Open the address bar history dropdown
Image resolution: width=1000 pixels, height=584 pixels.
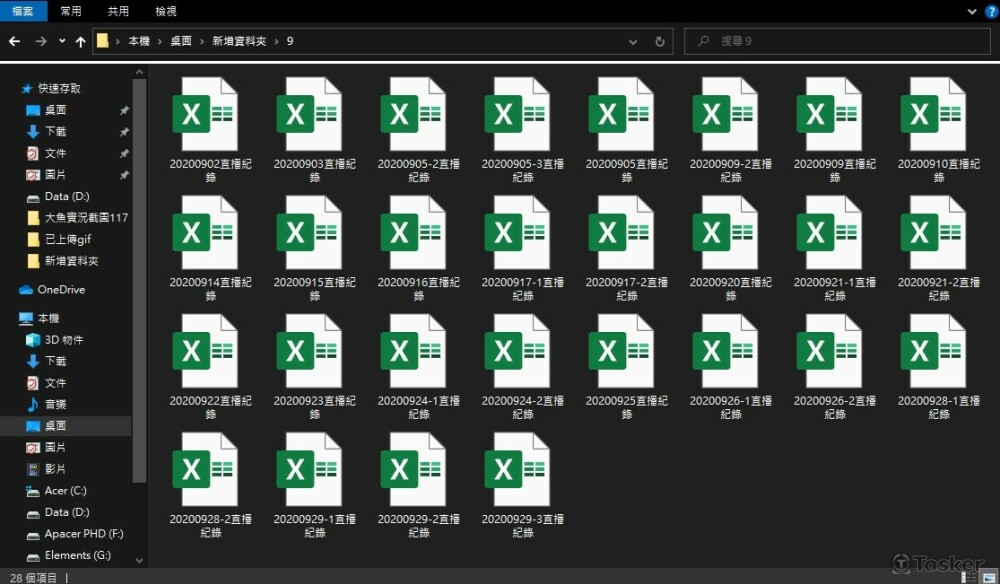click(633, 42)
